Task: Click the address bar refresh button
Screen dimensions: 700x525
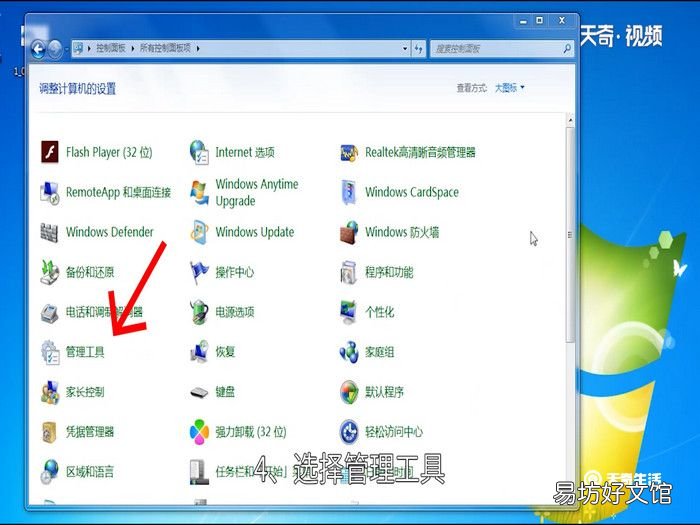Action: (418, 49)
